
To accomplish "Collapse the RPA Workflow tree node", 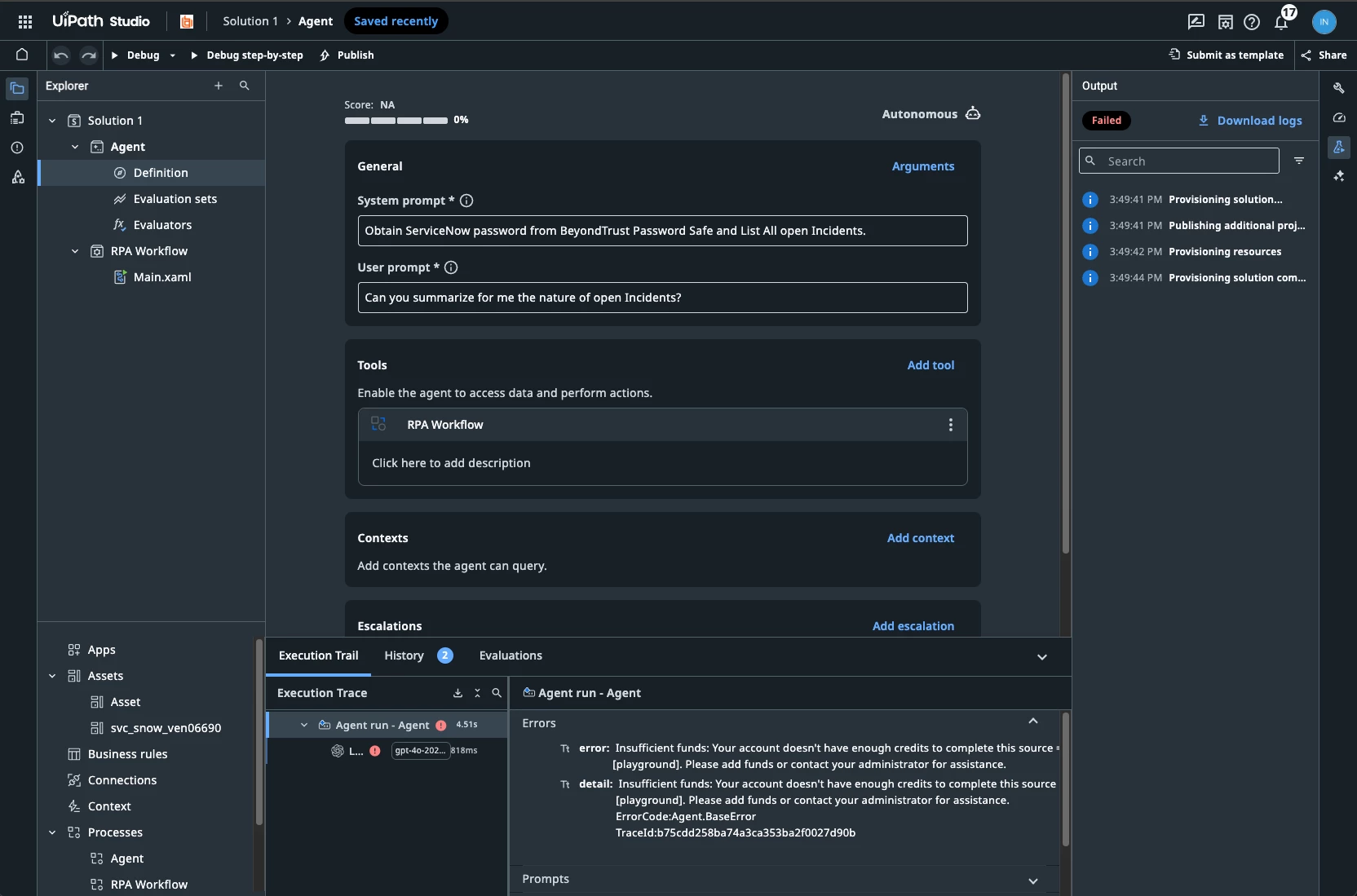I will [x=75, y=251].
